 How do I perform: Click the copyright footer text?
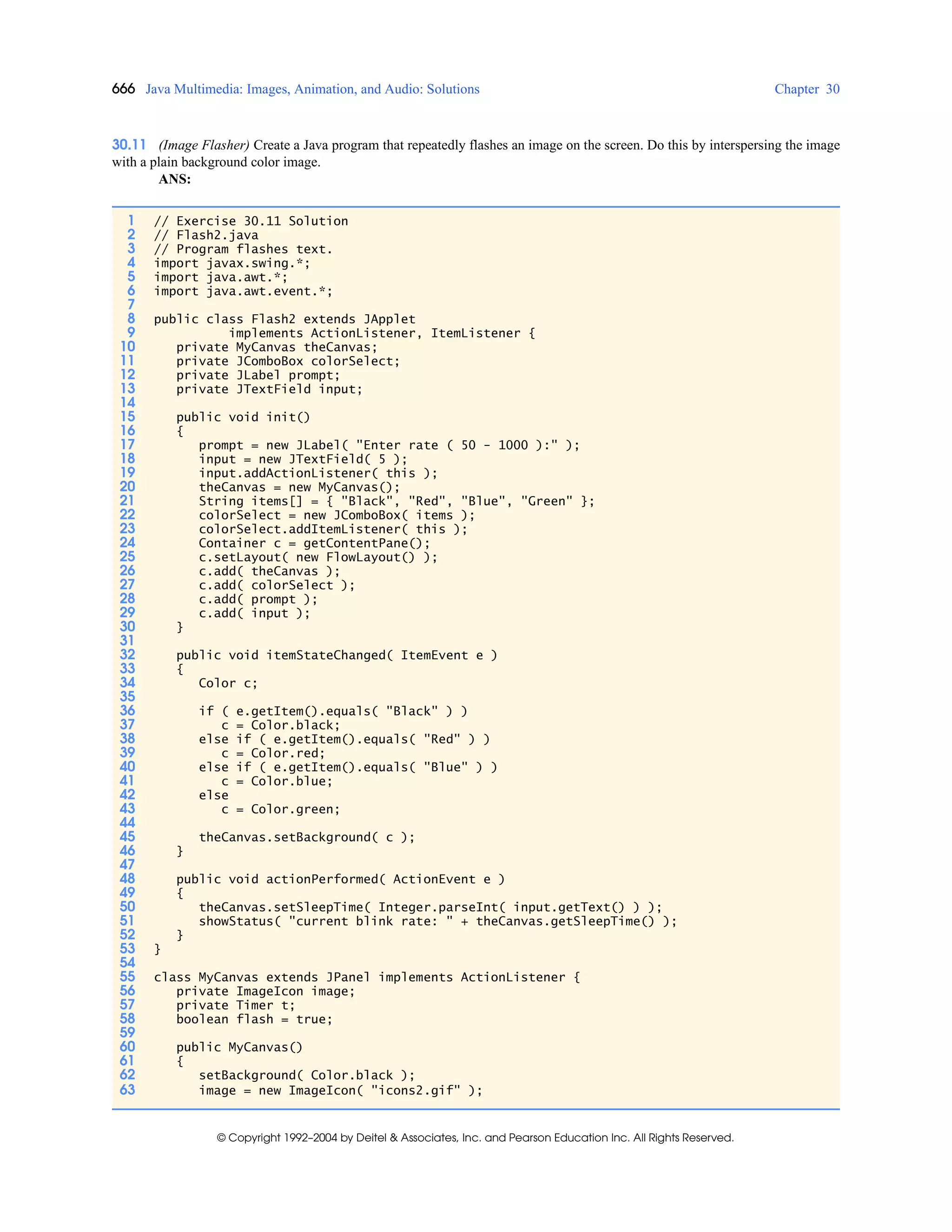click(x=475, y=1138)
